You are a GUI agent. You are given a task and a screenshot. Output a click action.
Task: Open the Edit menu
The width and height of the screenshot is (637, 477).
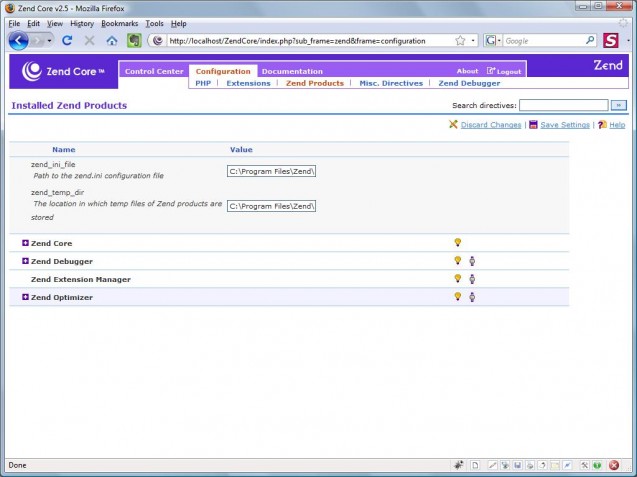(33, 24)
